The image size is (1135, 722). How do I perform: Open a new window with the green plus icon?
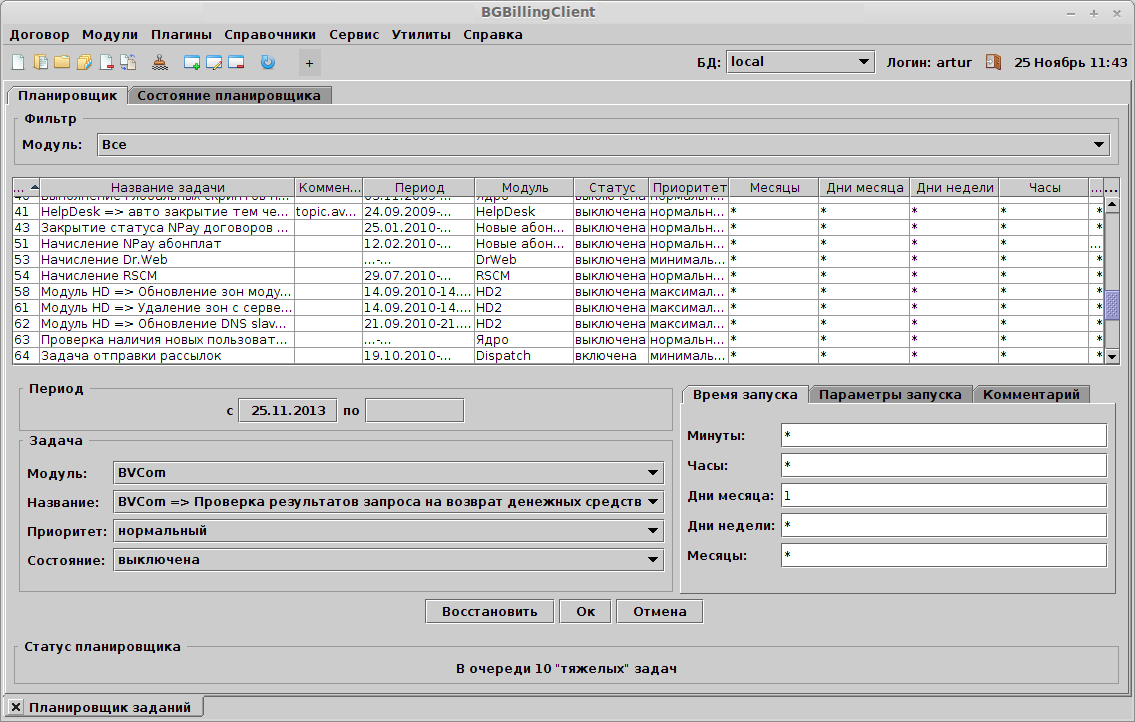(x=192, y=62)
